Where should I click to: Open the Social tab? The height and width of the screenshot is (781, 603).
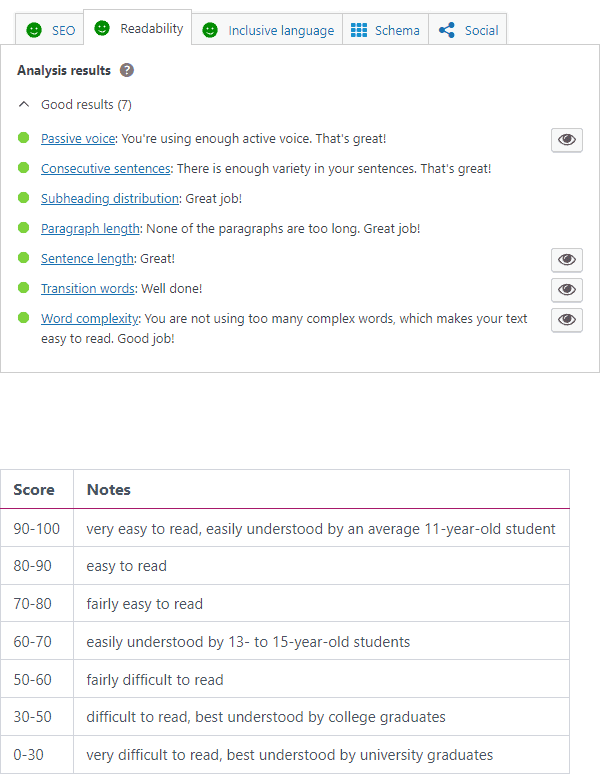click(468, 30)
